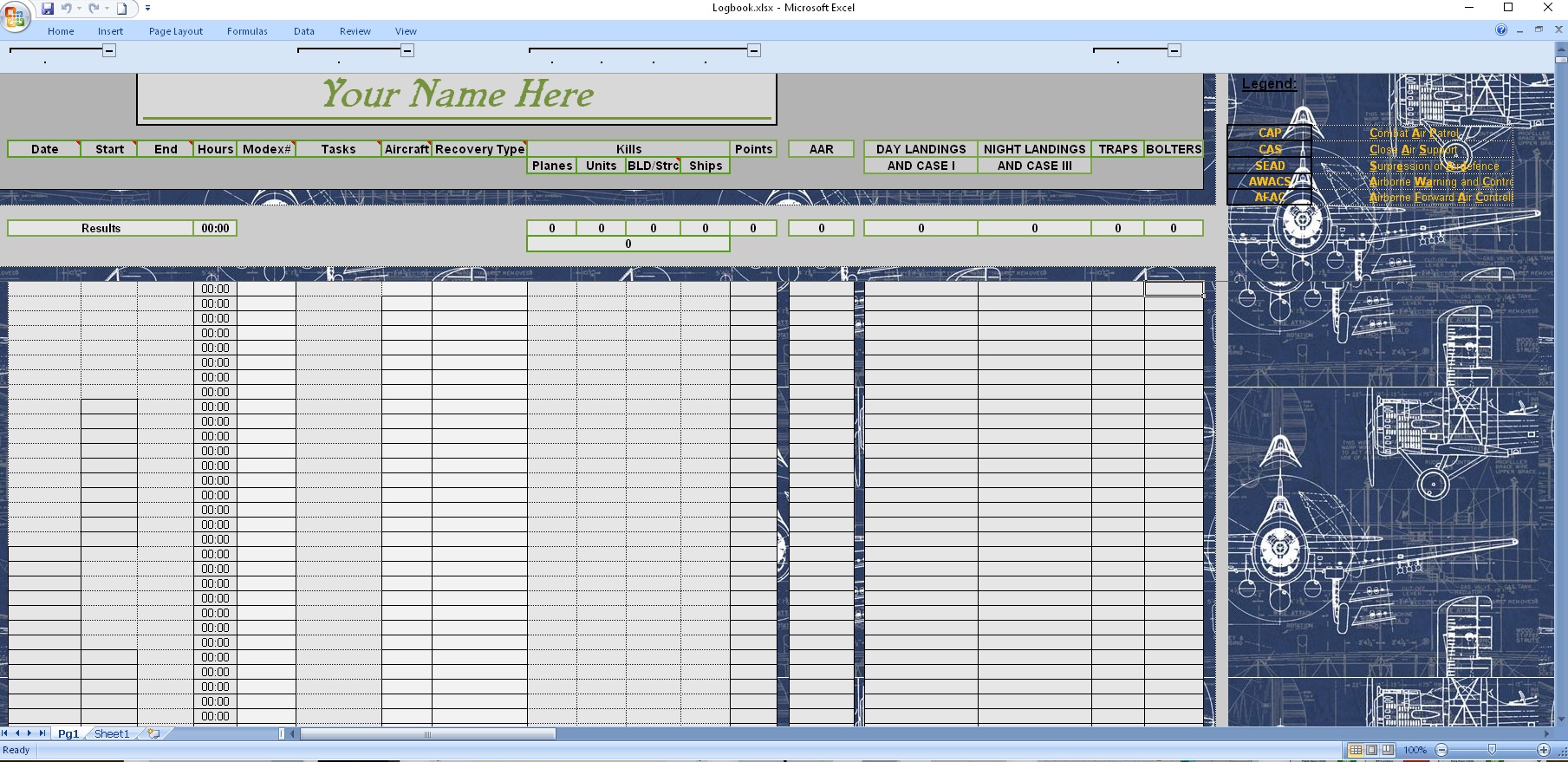Image resolution: width=1568 pixels, height=762 pixels.
Task: Open Customize Quick Access Toolbar dropdown
Action: pyautogui.click(x=148, y=9)
